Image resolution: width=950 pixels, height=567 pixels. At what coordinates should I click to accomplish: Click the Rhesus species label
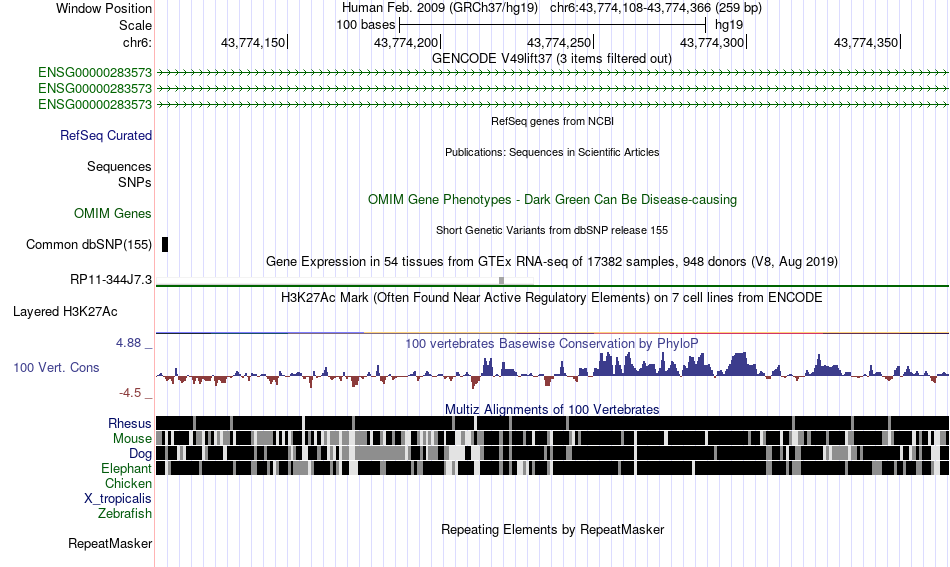(130, 423)
